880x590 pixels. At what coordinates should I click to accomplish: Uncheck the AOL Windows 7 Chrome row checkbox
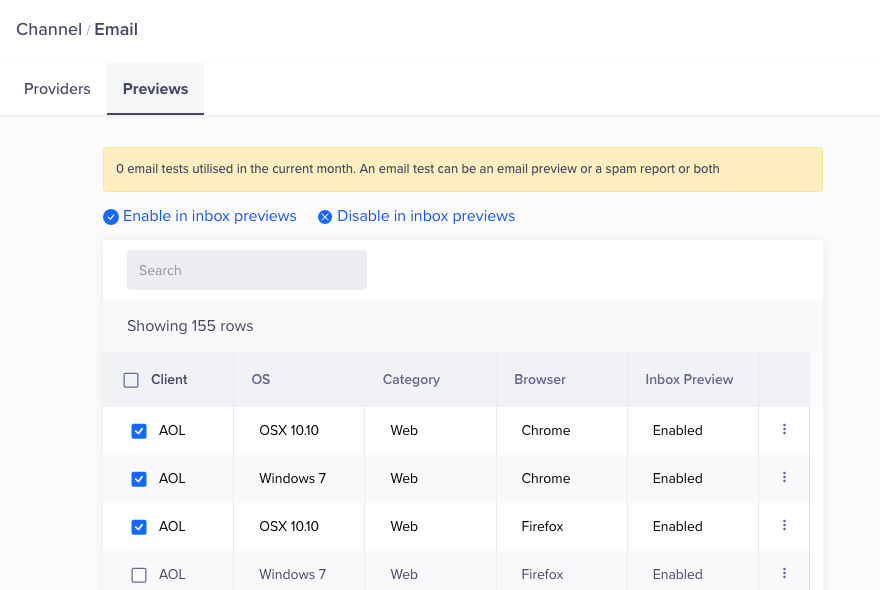[x=139, y=479]
